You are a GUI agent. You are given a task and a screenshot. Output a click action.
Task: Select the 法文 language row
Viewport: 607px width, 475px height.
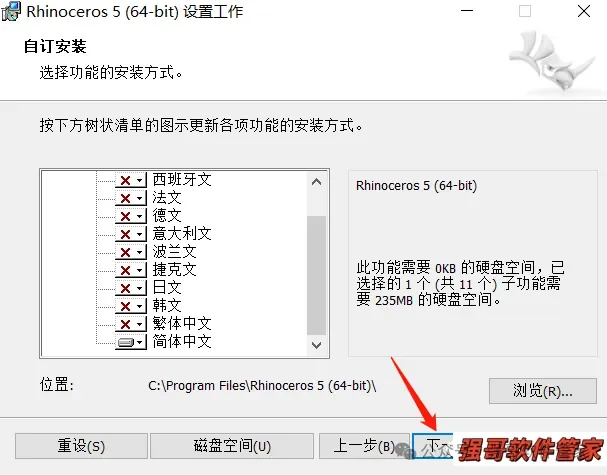[167, 198]
